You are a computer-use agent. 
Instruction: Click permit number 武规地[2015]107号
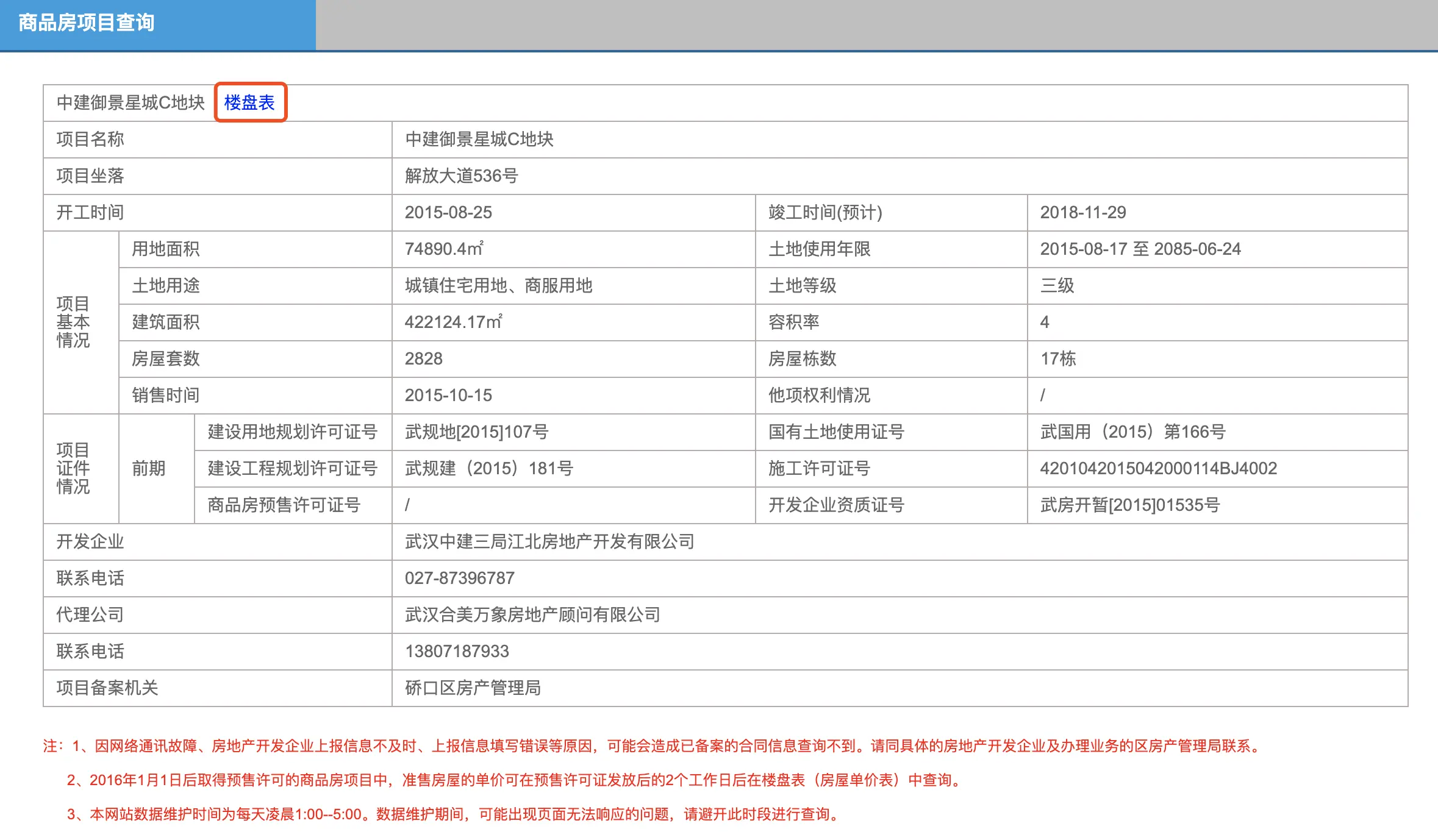coord(476,432)
